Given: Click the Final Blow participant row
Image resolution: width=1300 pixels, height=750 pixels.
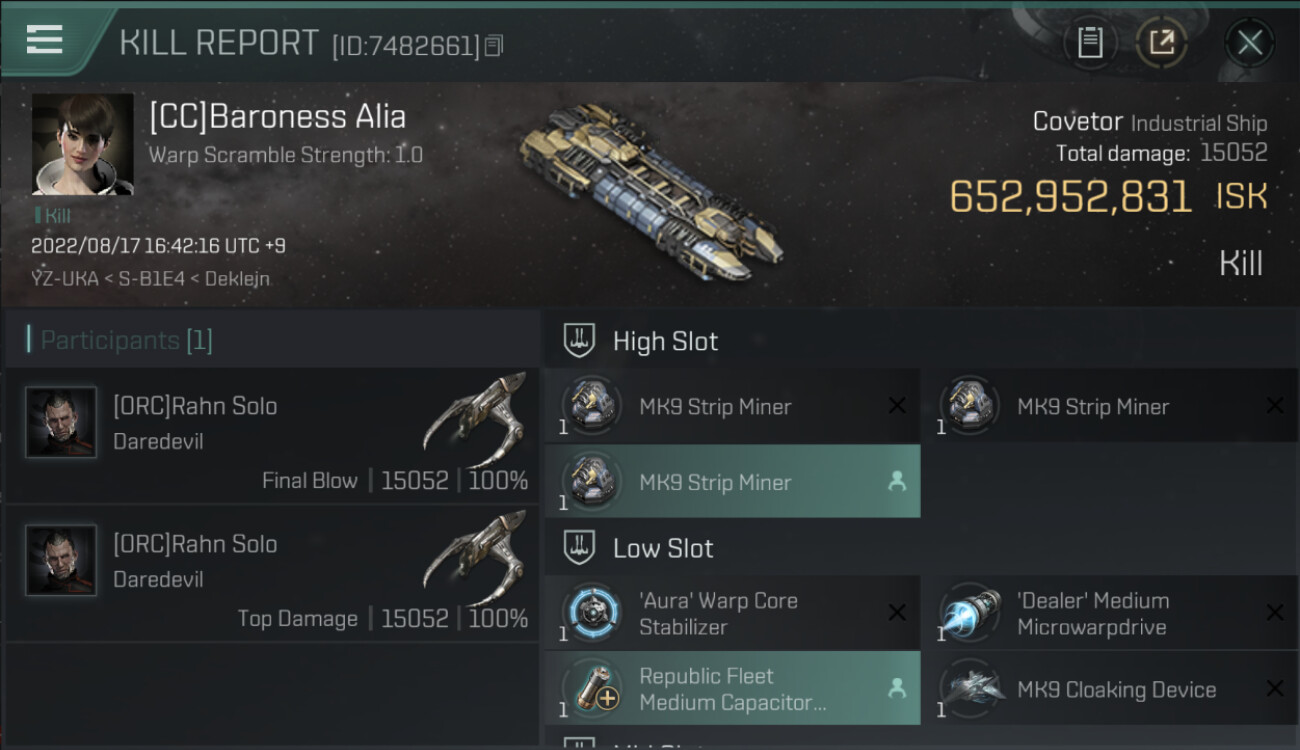Looking at the screenshot, I should coord(272,436).
